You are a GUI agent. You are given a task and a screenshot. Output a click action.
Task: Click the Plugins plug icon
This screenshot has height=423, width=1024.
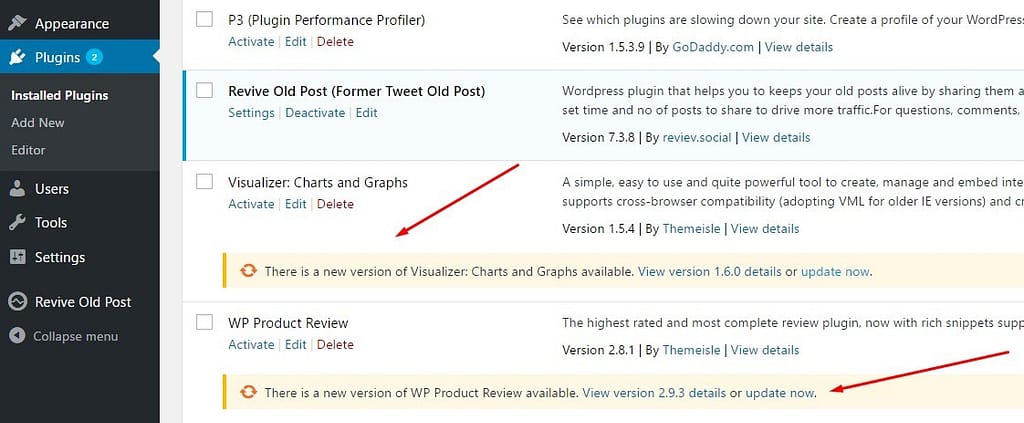coord(17,57)
